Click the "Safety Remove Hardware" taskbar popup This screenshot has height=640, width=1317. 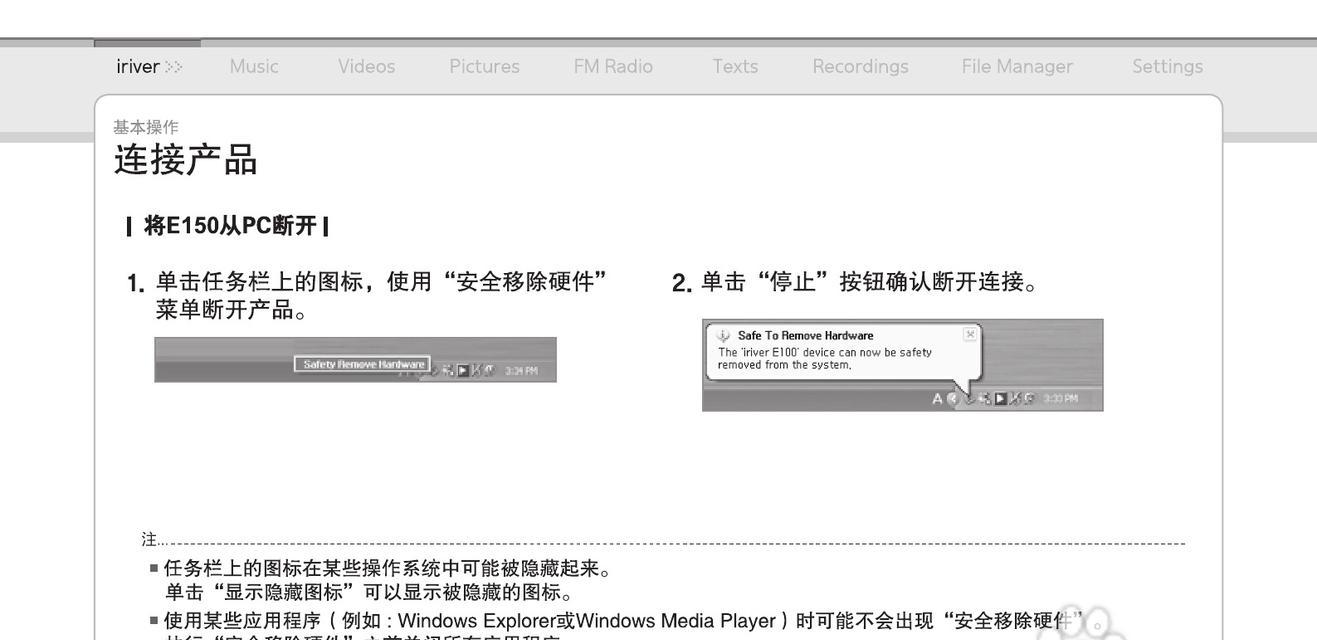(362, 364)
